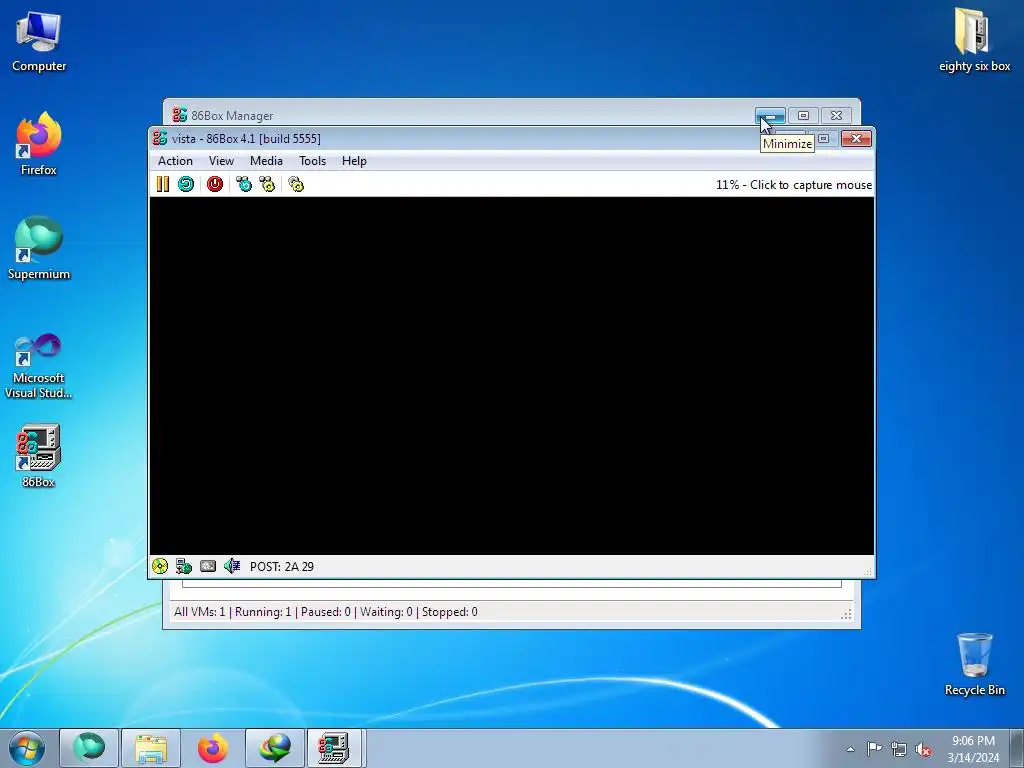Click the CD-ROM drive status bar icon
This screenshot has height=768, width=1024.
[160, 566]
